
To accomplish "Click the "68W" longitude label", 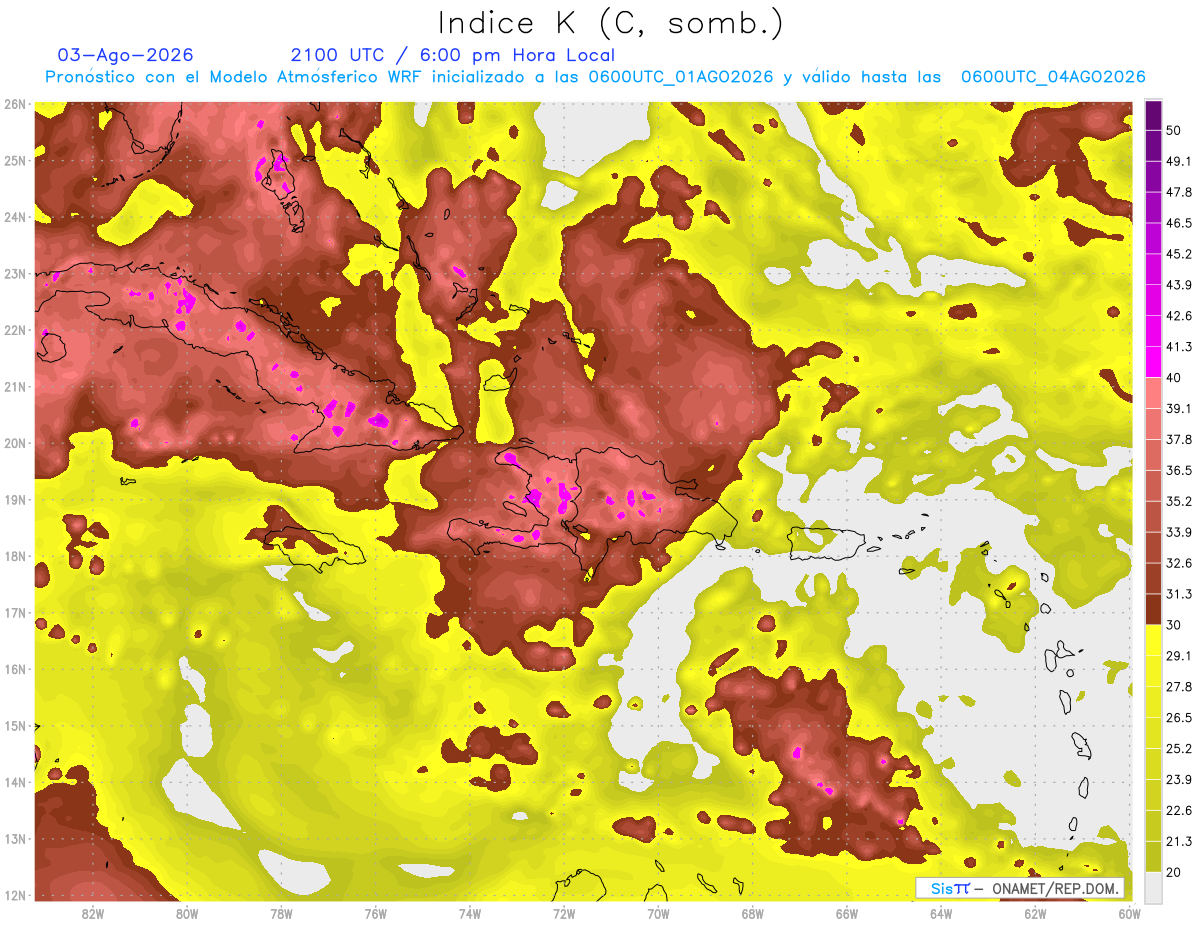I will click(752, 914).
